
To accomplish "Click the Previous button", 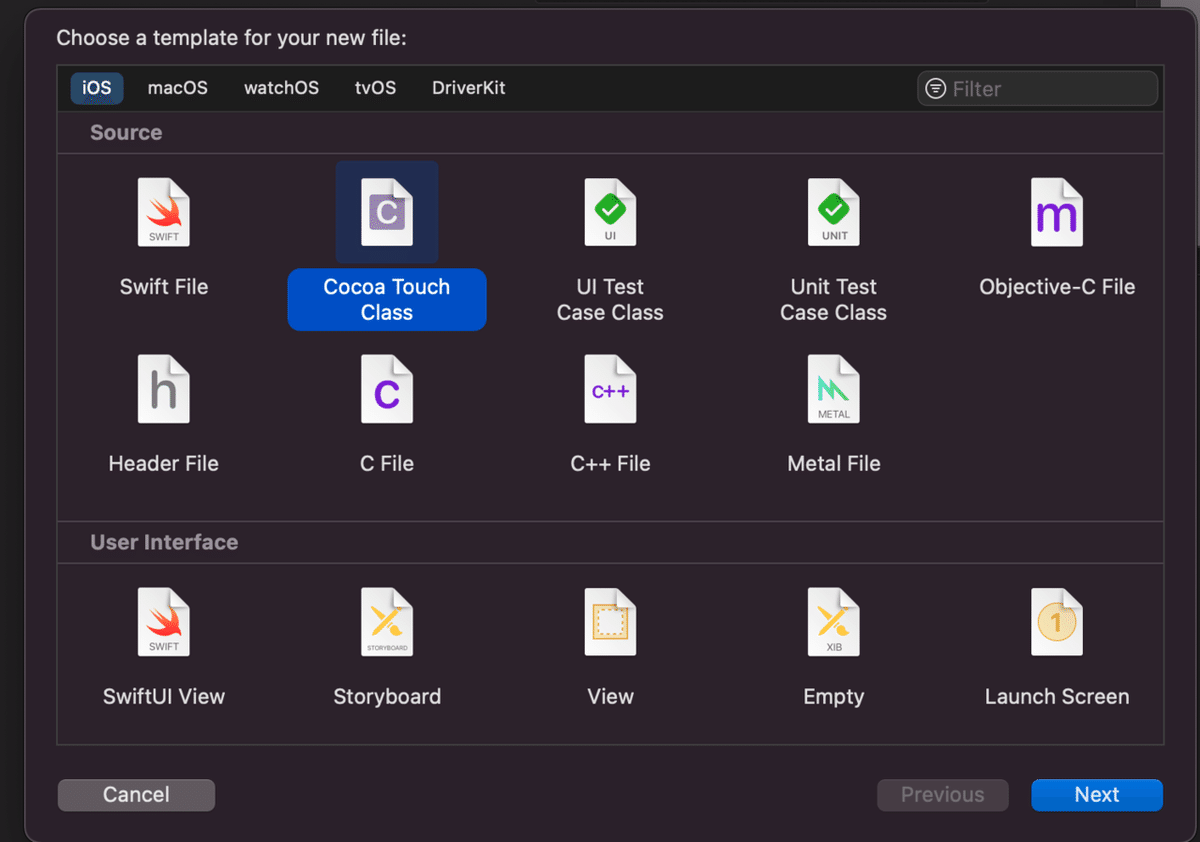I will [943, 795].
